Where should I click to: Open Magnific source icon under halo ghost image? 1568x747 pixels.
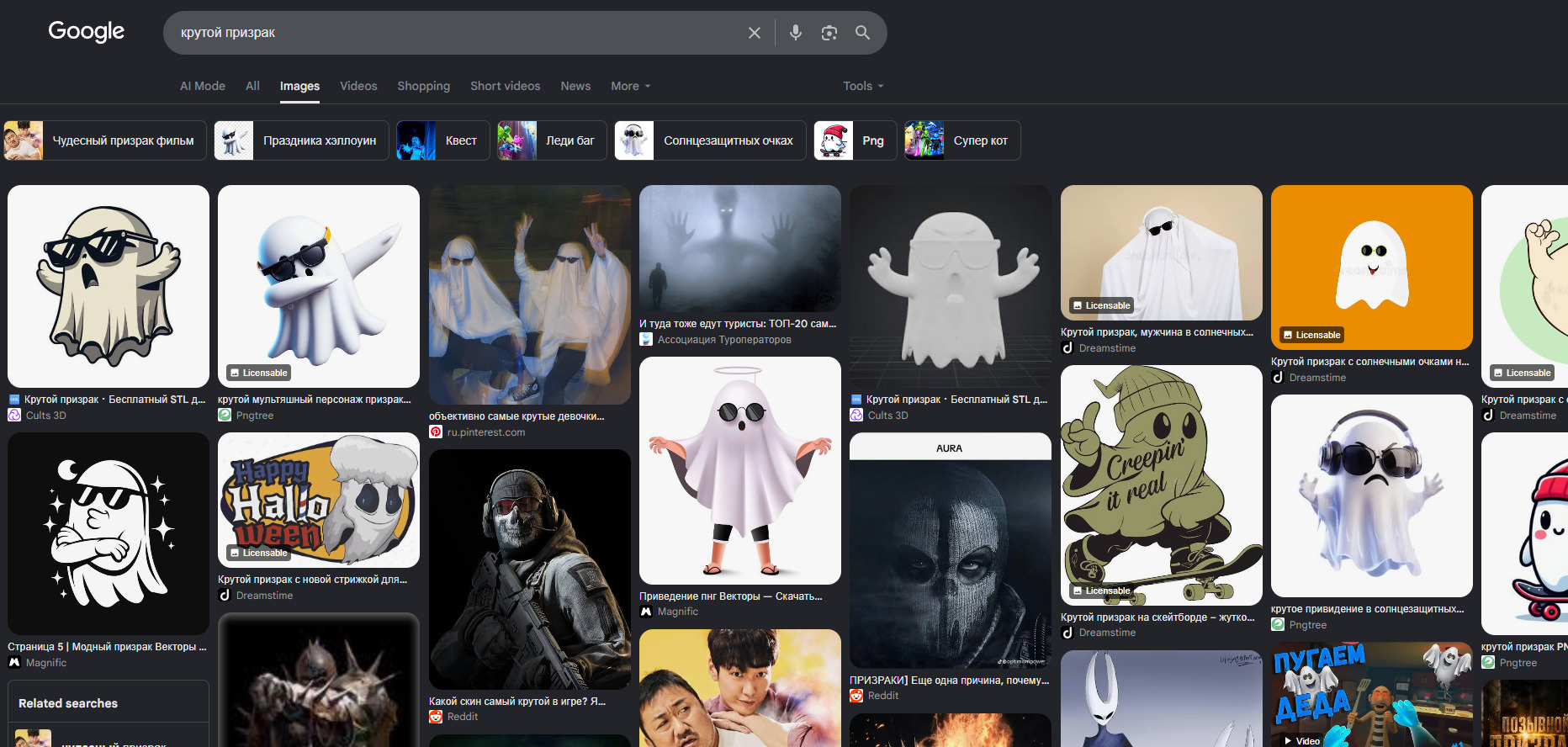tap(646, 612)
